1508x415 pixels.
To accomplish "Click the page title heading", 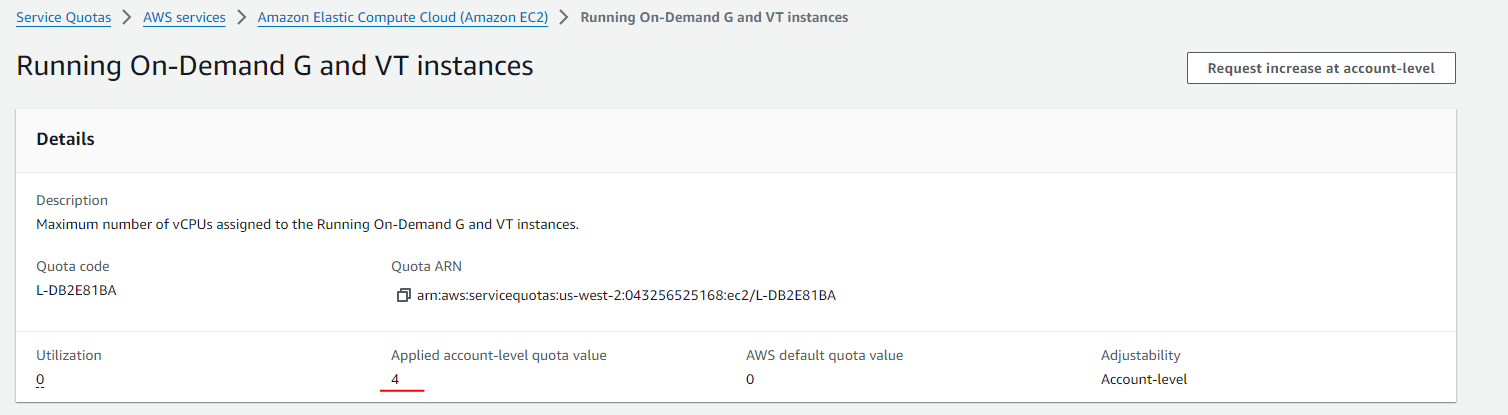I will pos(275,66).
